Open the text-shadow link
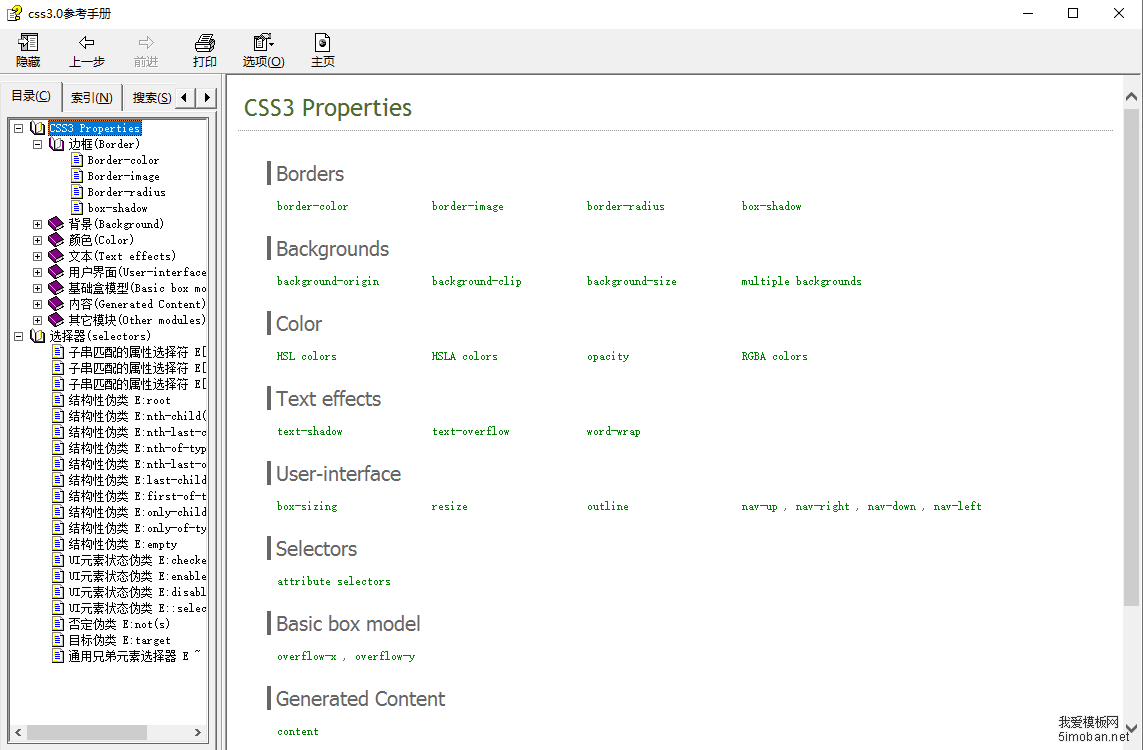Screen dimensions: 1143x750 point(309,431)
